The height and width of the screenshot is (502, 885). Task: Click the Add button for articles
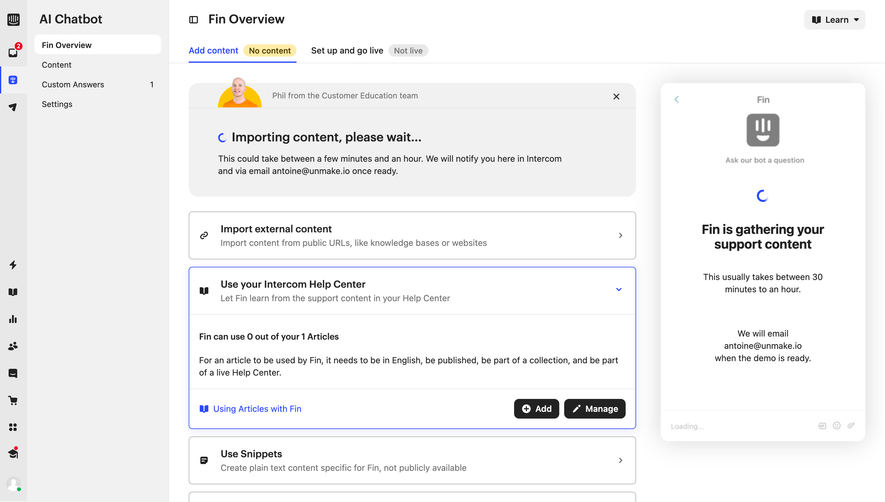tap(536, 409)
